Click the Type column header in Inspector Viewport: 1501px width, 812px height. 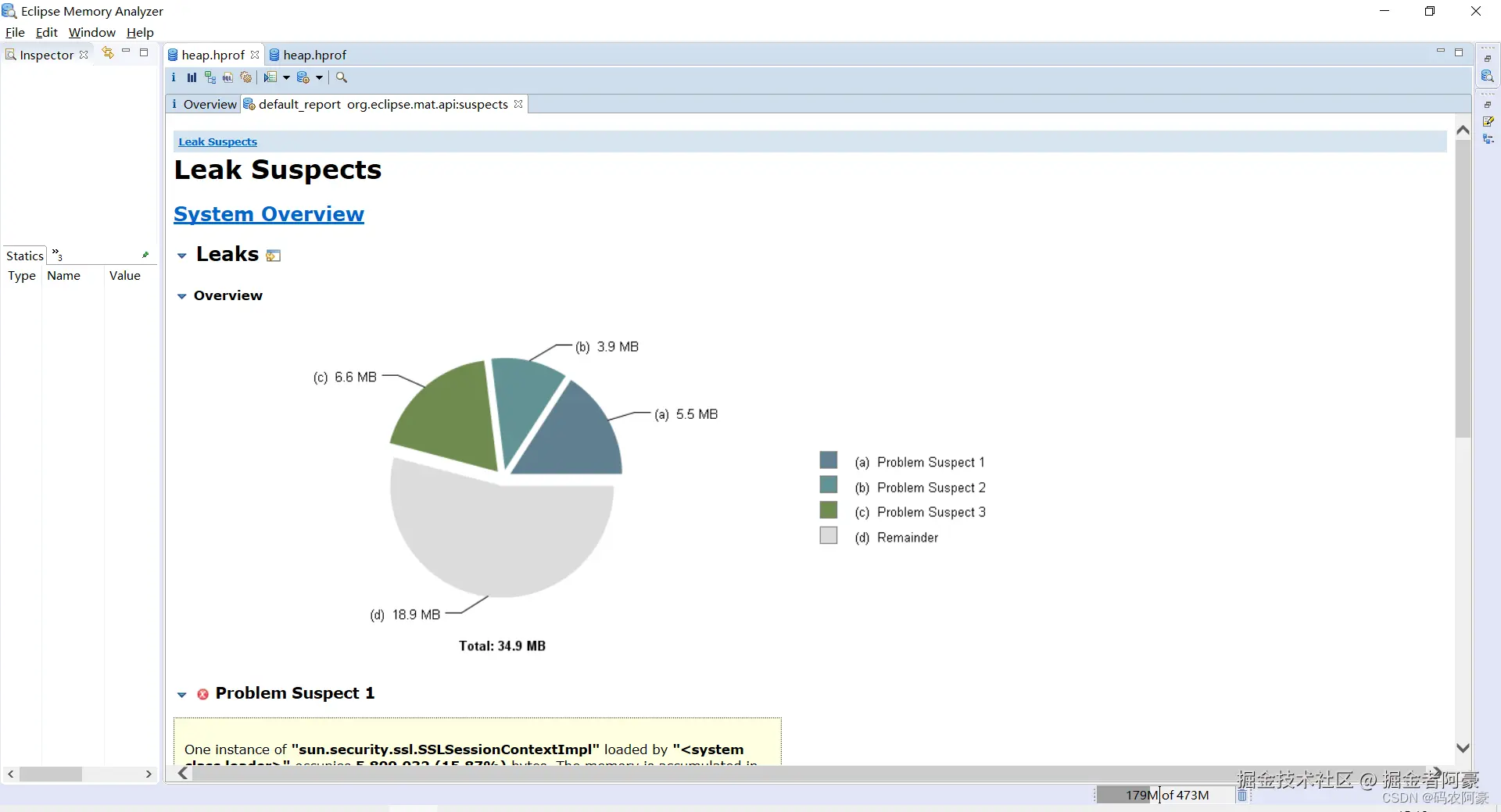pos(22,275)
